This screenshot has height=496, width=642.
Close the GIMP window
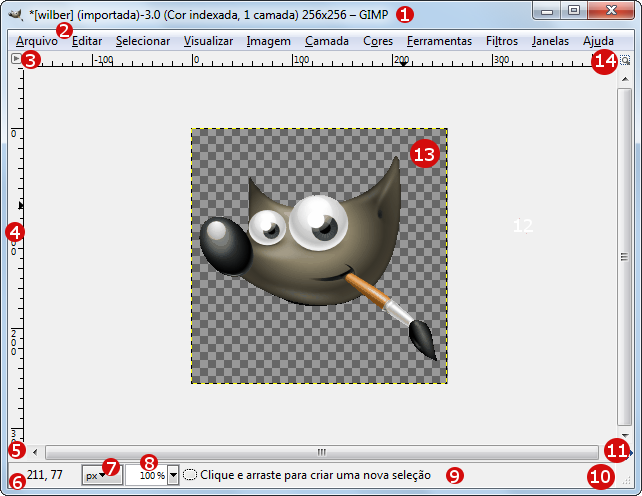[x=611, y=10]
